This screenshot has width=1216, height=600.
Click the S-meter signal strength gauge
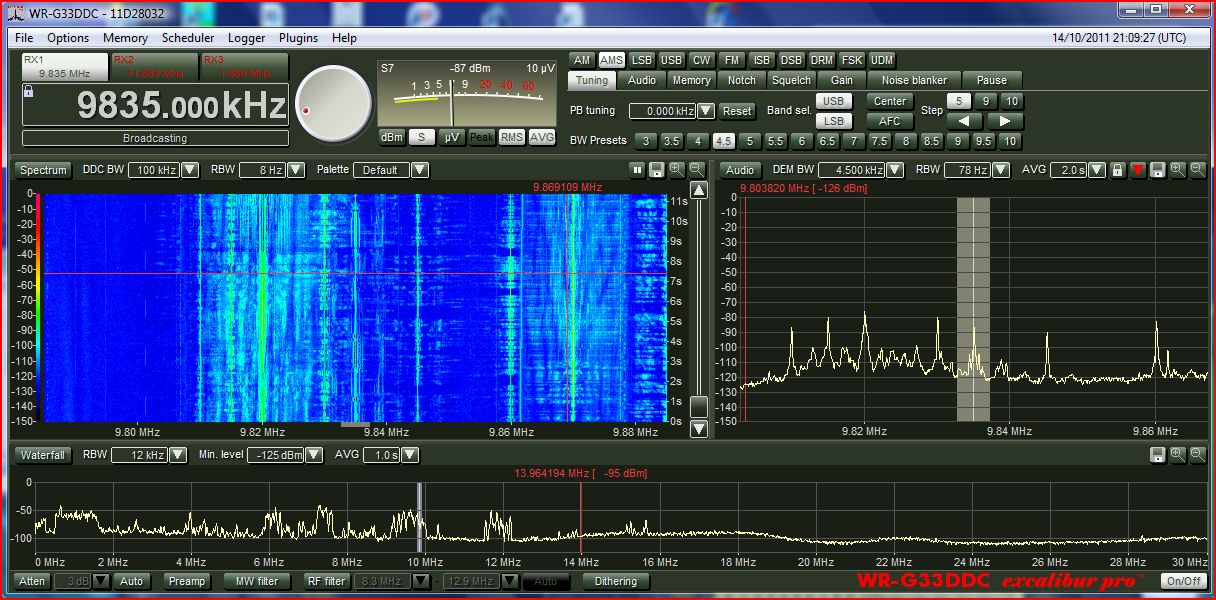click(467, 94)
